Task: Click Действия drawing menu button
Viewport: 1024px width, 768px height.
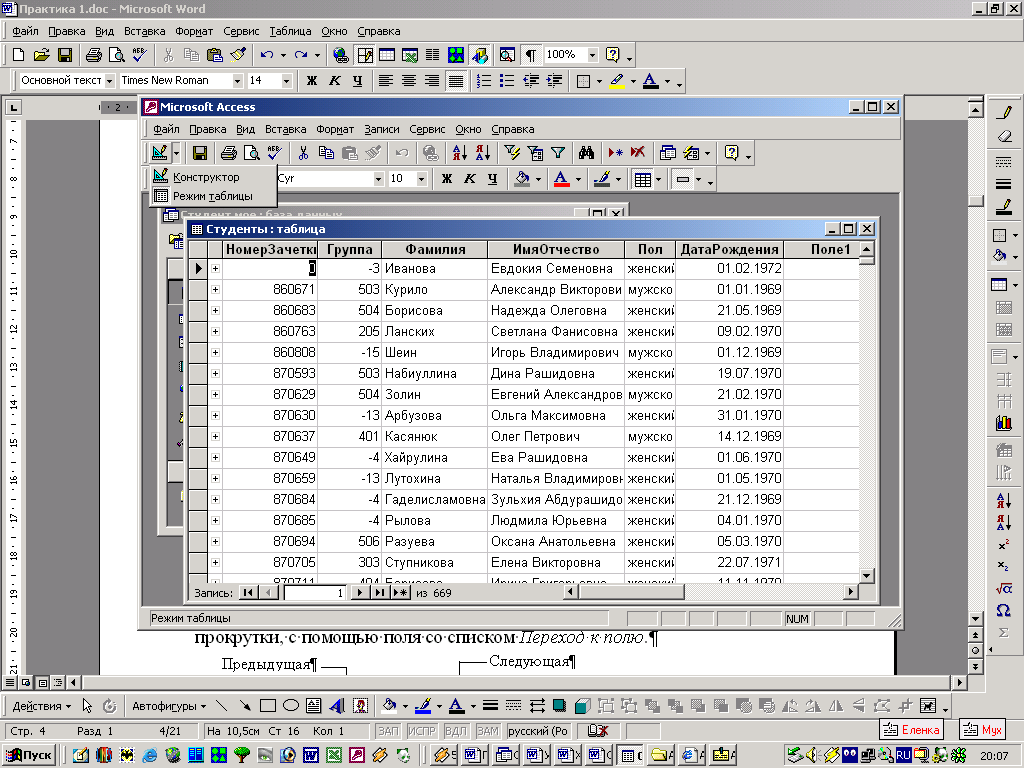Action: pyautogui.click(x=41, y=706)
